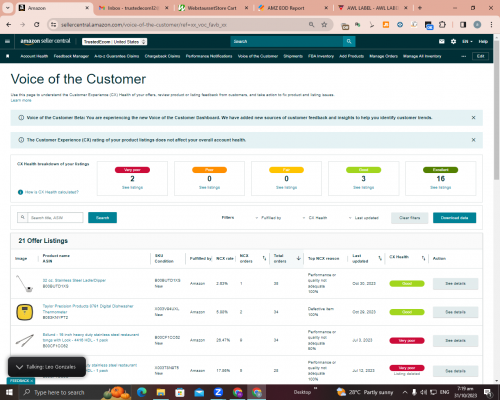This screenshot has height=400, width=500.
Task: Collapse the Talking: Leo Gonzales overlay chevron
Action: (19, 367)
